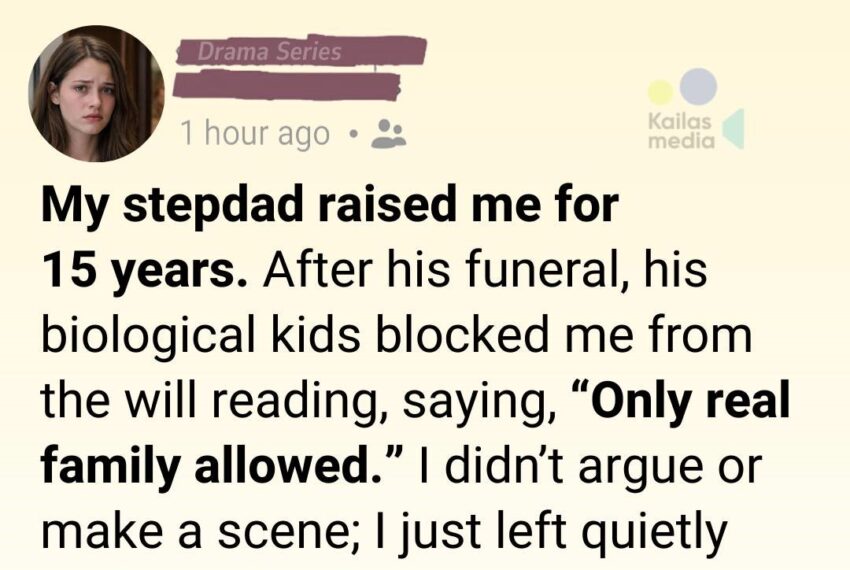Click the friends audience icon
The width and height of the screenshot is (850, 570).
[387, 134]
